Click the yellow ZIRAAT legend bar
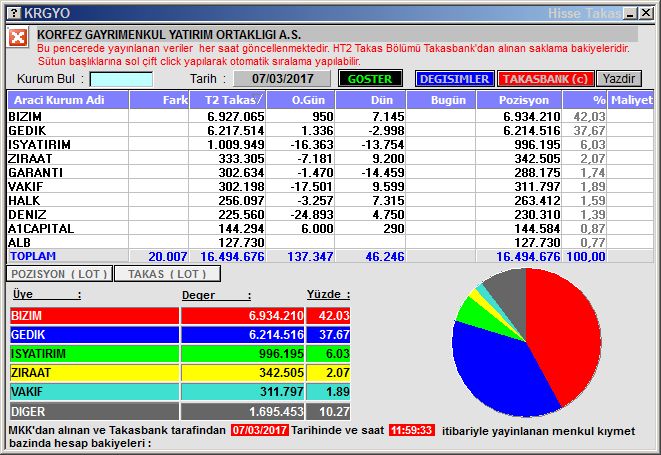 click(94, 373)
